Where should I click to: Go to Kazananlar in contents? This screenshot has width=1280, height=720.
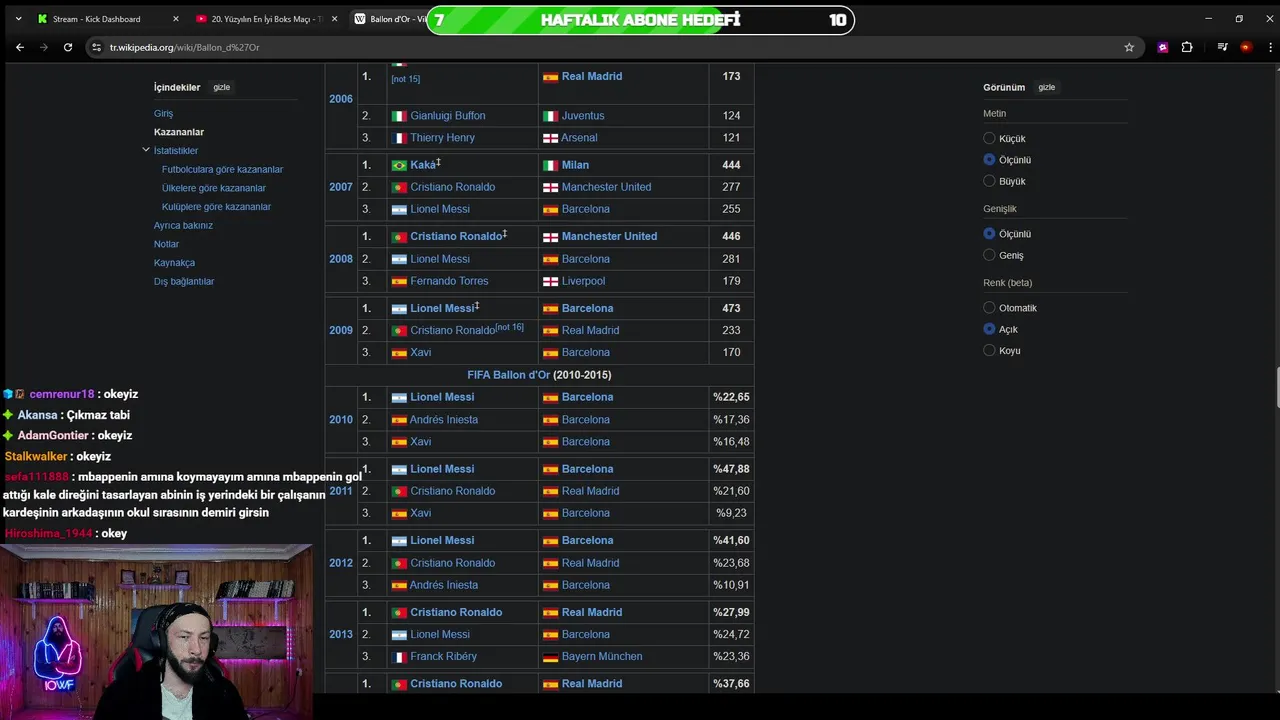(x=179, y=132)
